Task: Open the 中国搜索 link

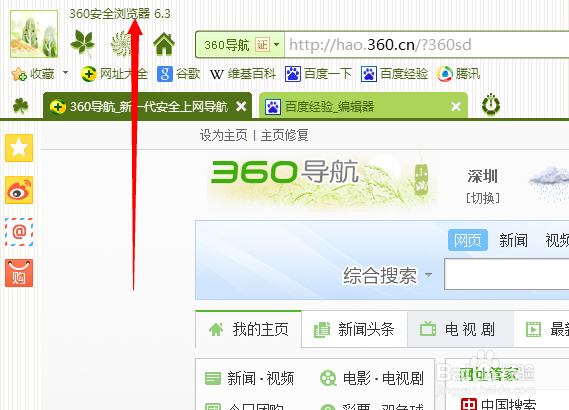Action: [x=508, y=404]
